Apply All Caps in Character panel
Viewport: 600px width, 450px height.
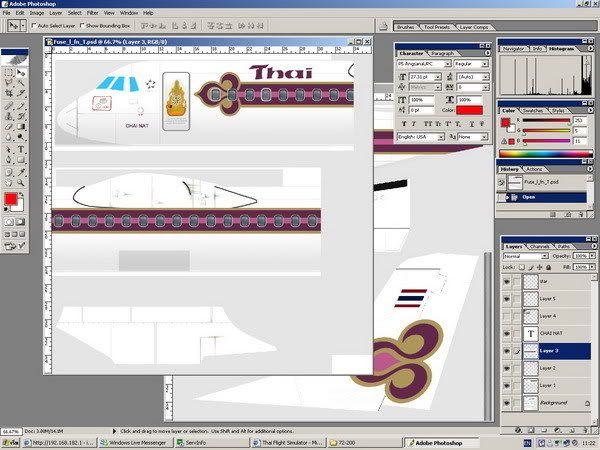coord(428,124)
